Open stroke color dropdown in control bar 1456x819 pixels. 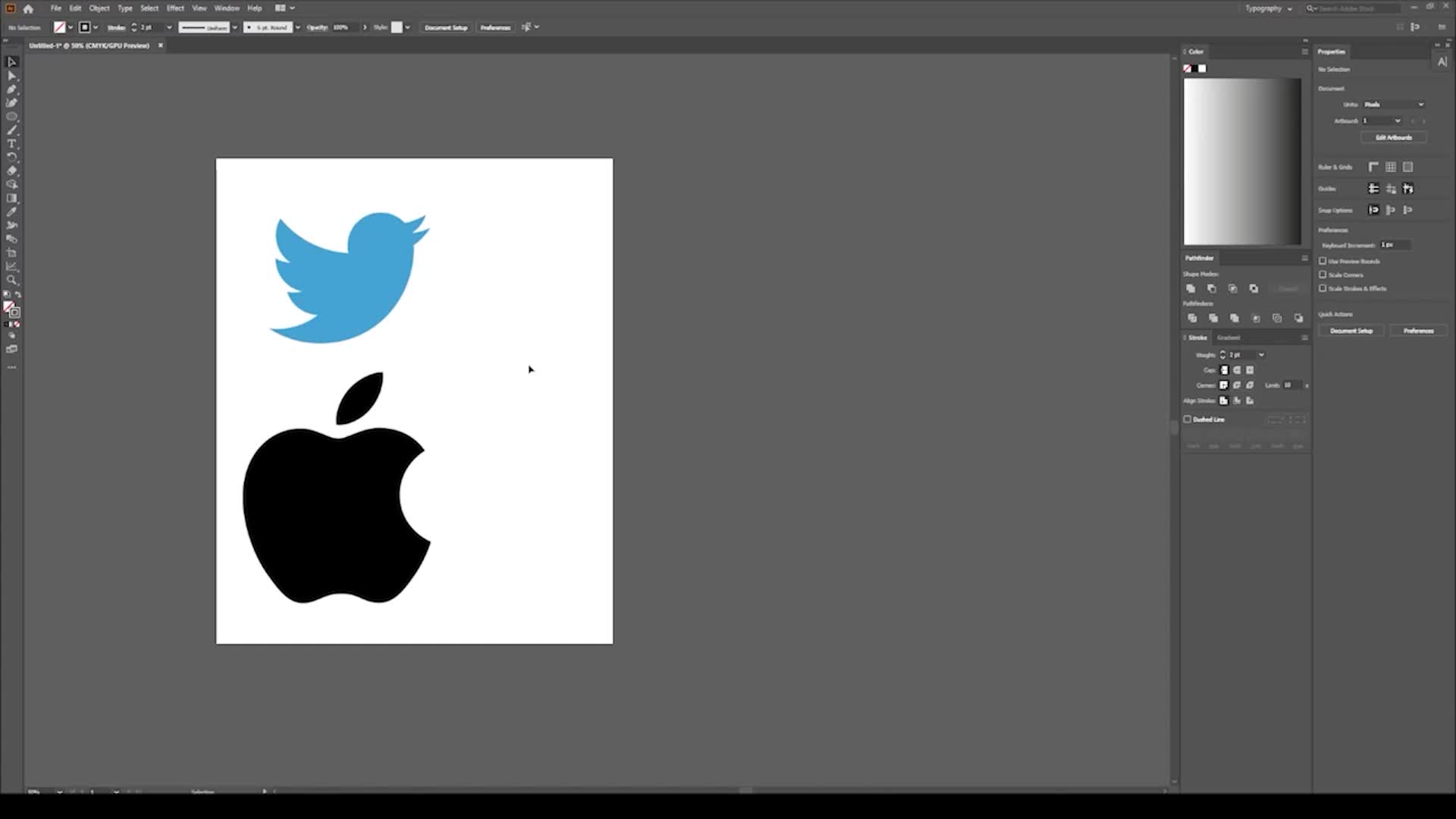point(96,27)
